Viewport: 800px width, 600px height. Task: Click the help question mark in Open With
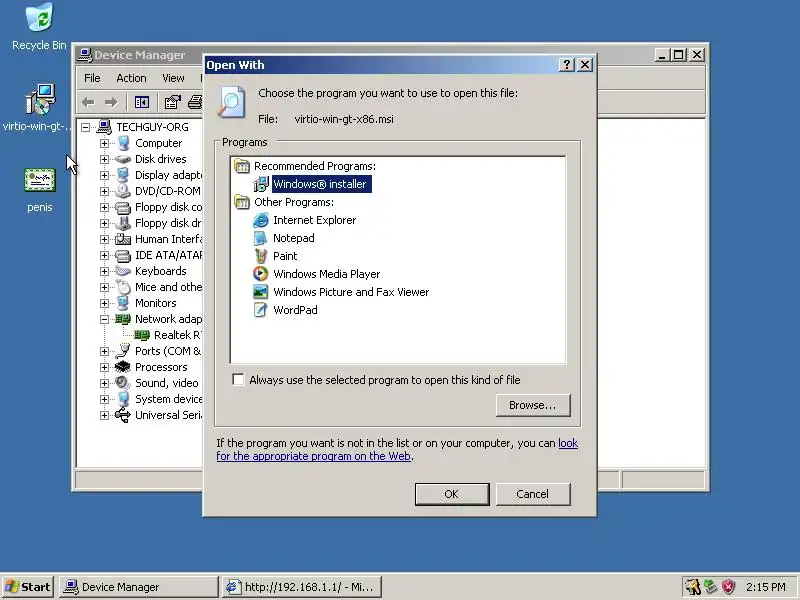567,65
